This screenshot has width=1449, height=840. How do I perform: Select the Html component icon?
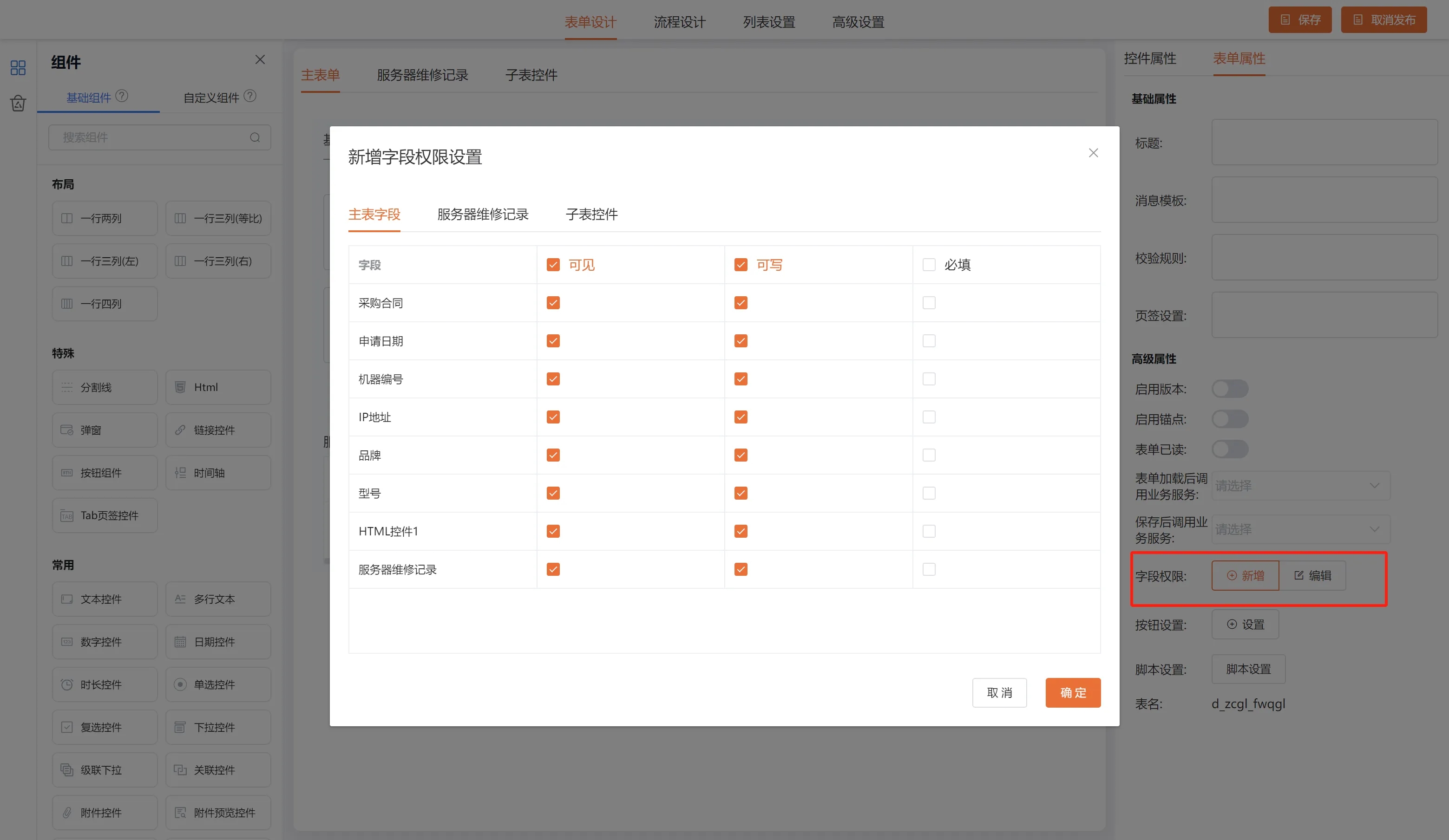[x=180, y=387]
